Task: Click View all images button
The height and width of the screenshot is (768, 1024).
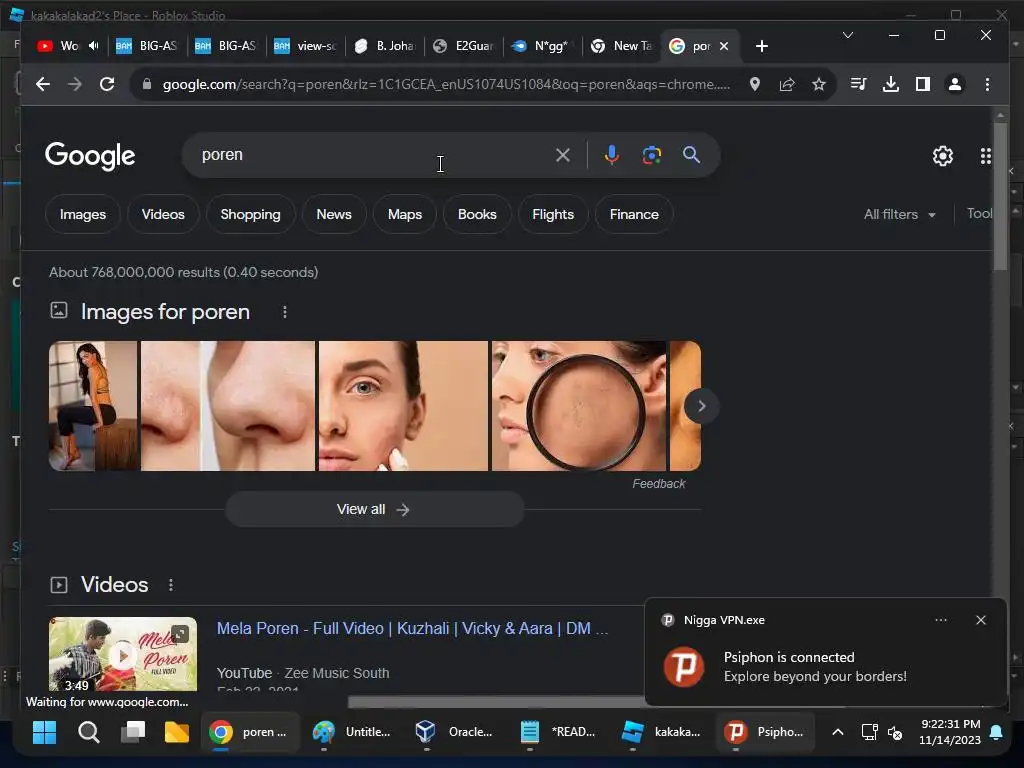Action: tap(374, 509)
